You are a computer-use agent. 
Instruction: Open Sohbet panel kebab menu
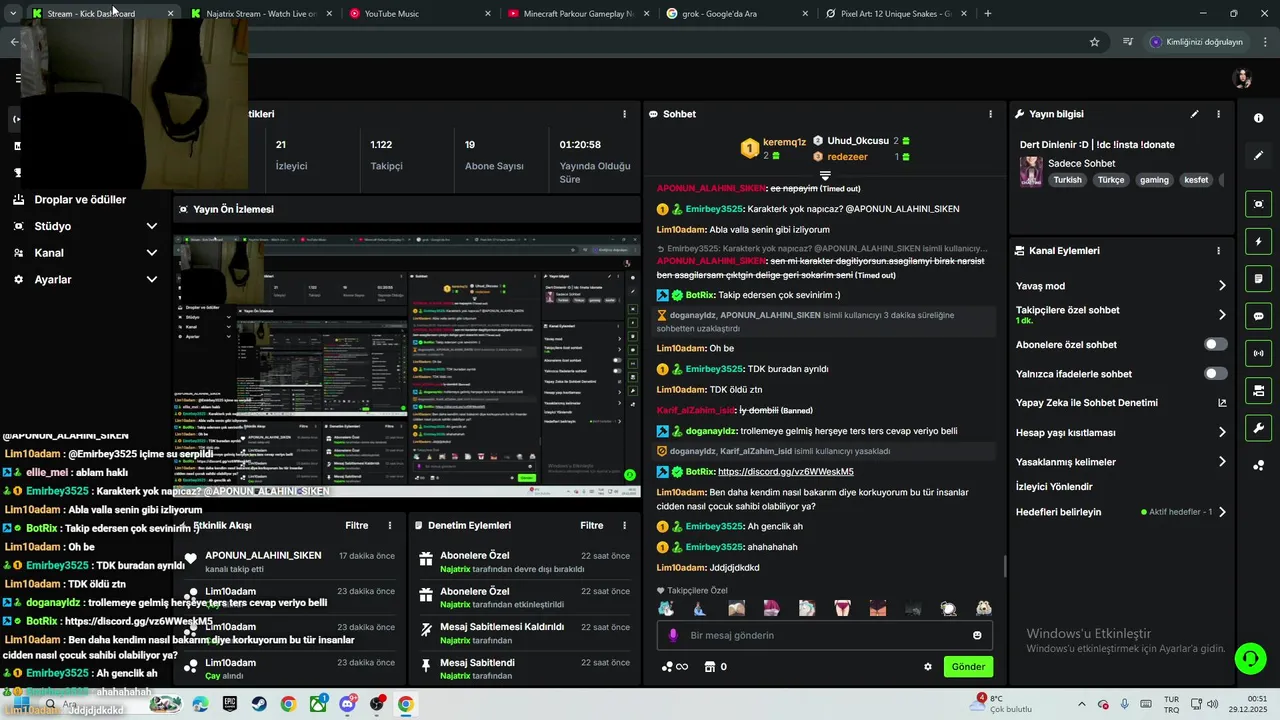click(991, 114)
